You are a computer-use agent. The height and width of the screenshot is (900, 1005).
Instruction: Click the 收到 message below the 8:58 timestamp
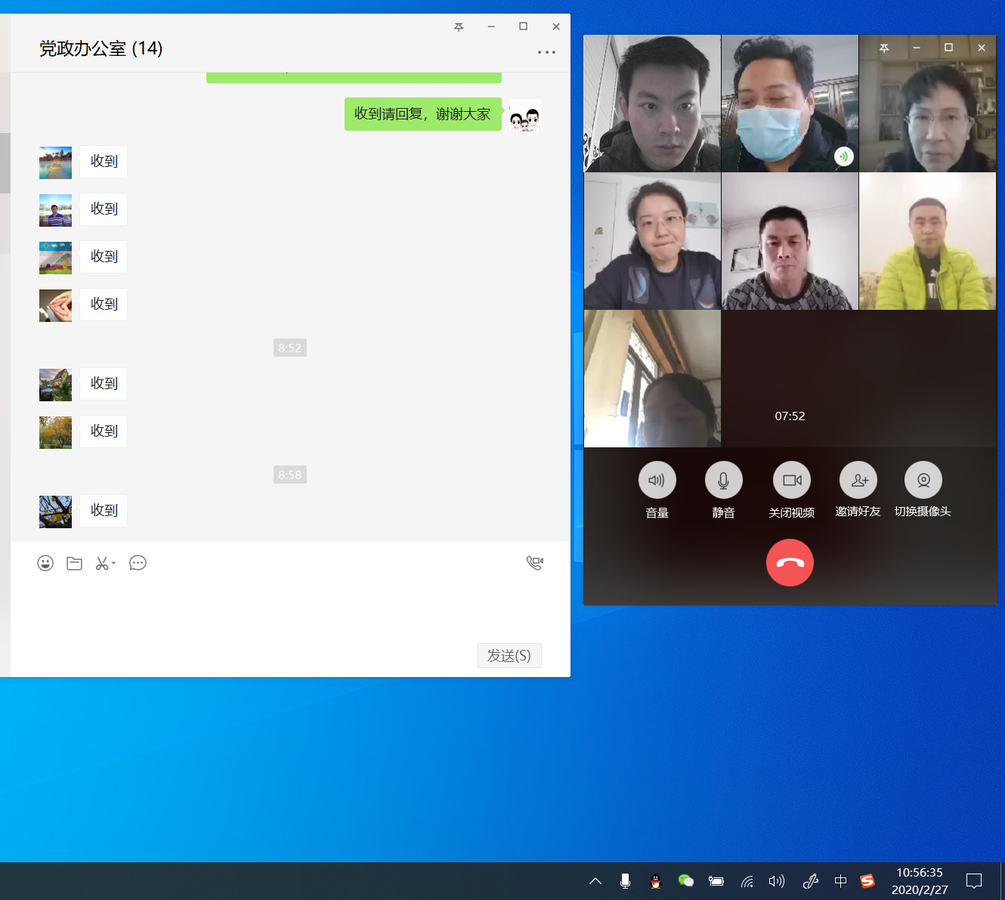[x=103, y=510]
